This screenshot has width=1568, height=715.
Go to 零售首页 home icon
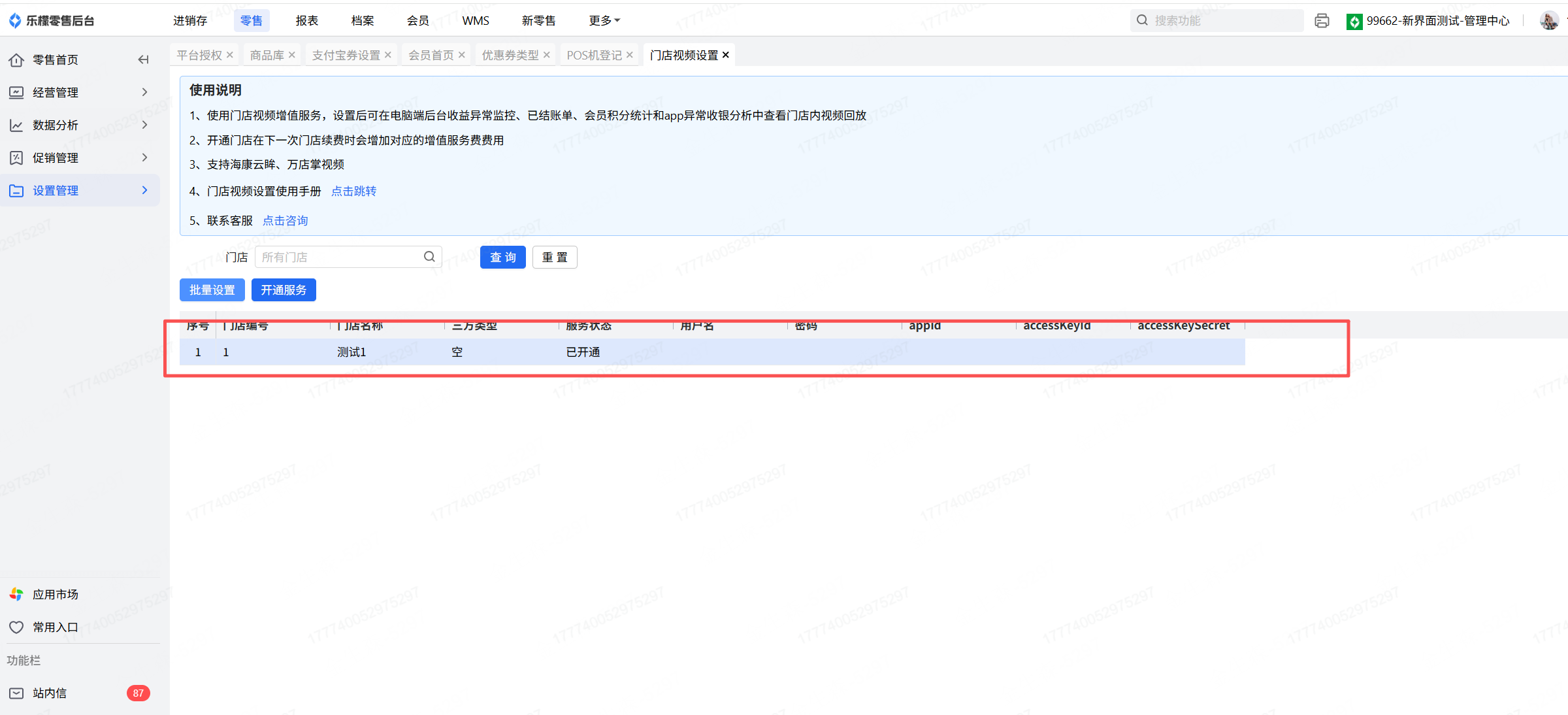tap(16, 59)
